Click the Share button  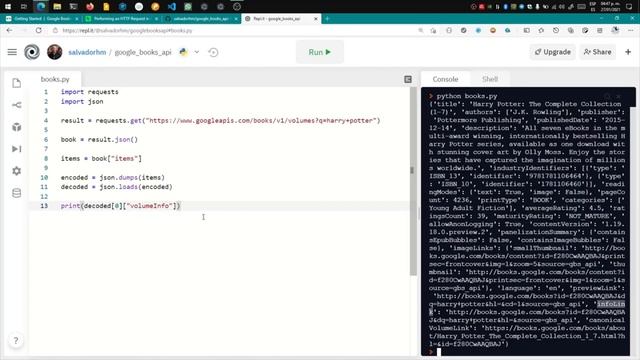coord(597,52)
